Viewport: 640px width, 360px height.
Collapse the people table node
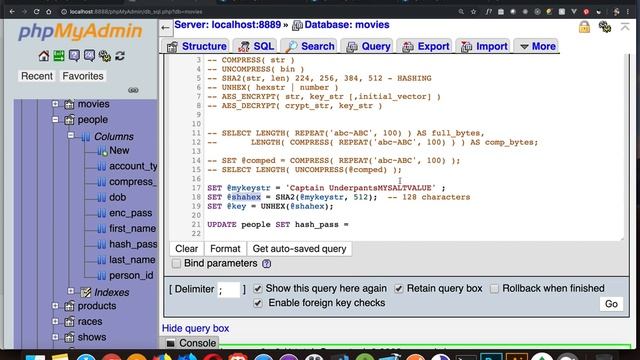tap(55, 120)
